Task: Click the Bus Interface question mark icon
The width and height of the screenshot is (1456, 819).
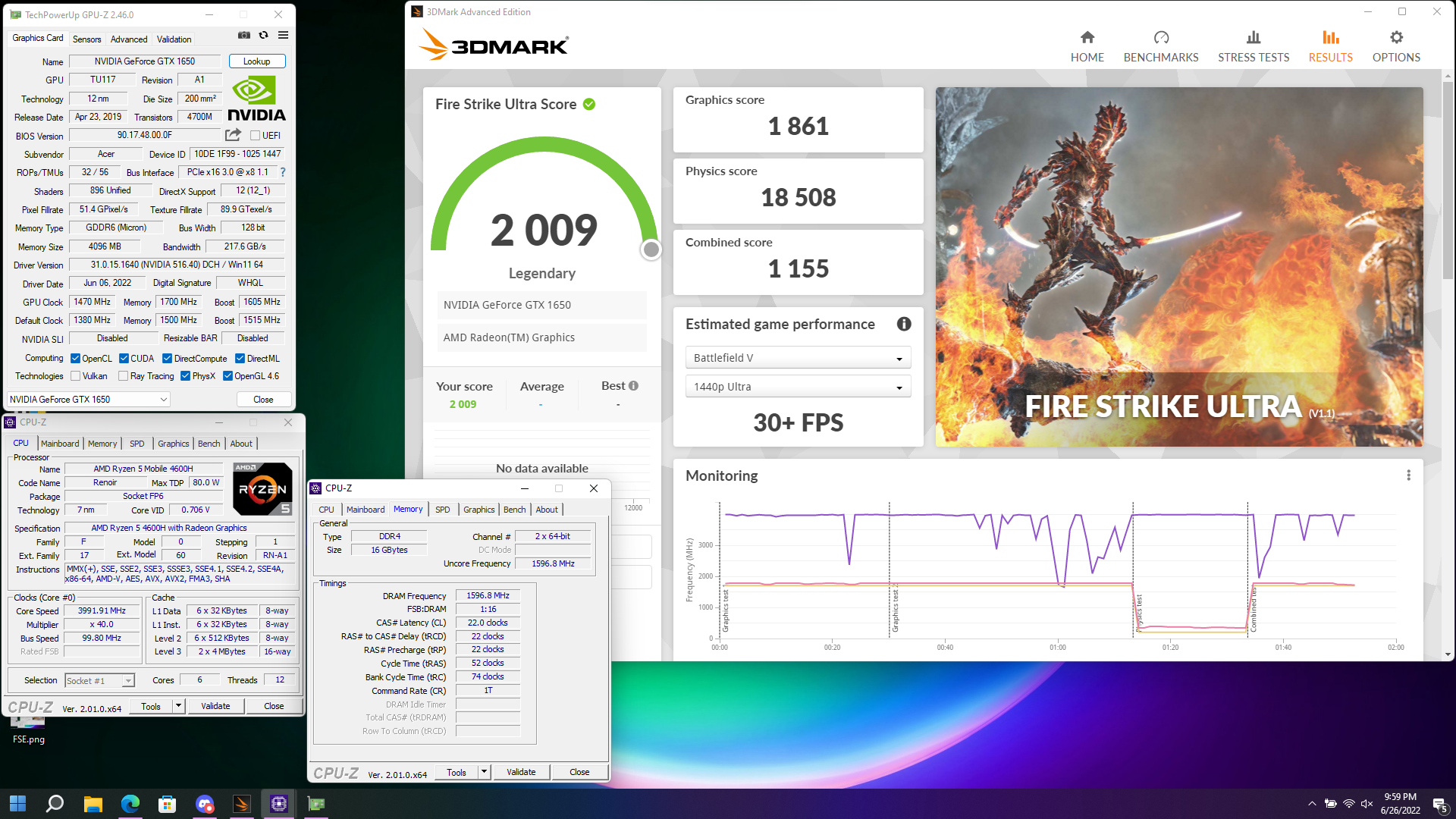Action: click(283, 172)
